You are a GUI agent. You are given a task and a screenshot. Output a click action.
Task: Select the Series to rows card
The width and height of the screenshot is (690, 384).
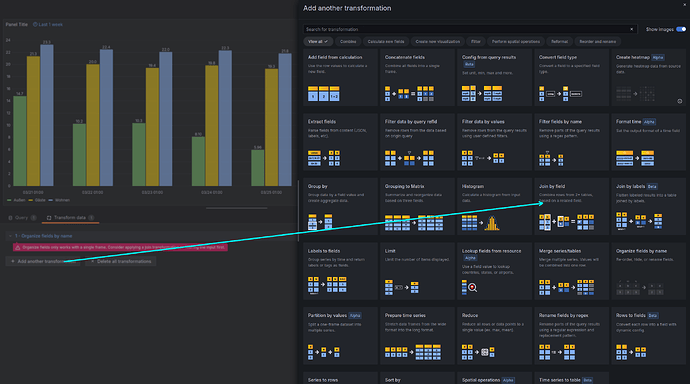340,378
